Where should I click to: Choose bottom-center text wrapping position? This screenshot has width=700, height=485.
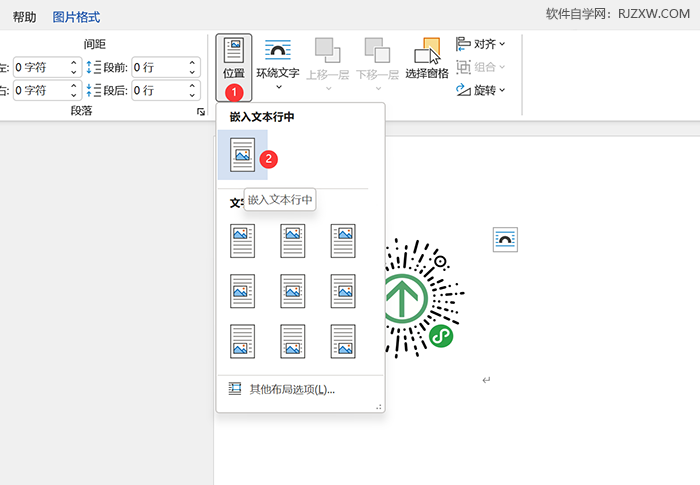[x=293, y=342]
